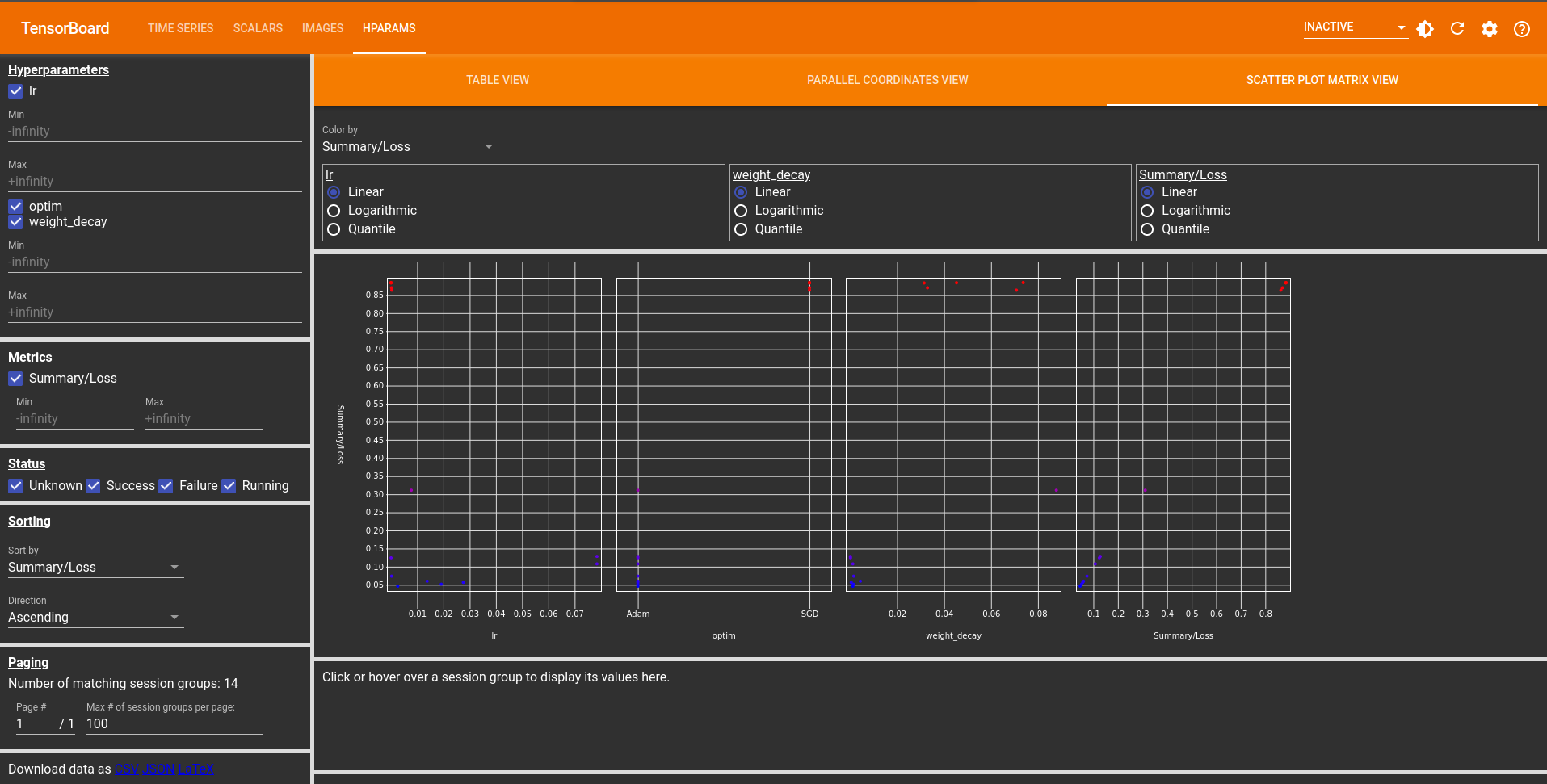Switch to the Time Series tab

[x=180, y=28]
